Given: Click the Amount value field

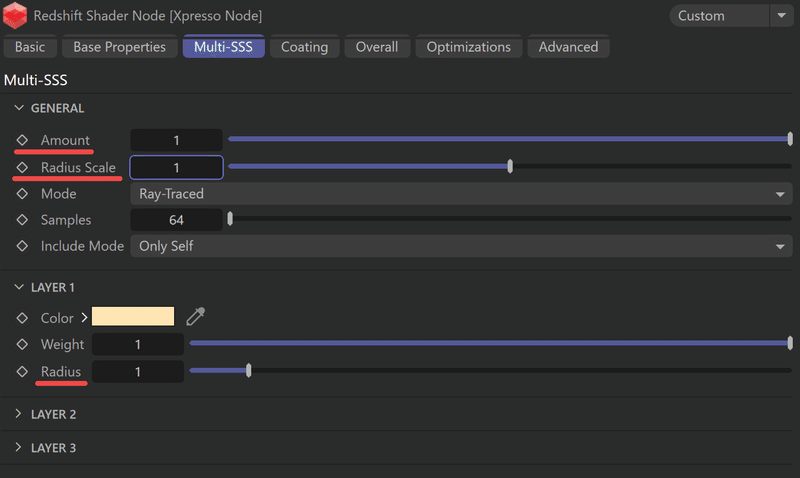Looking at the screenshot, I should point(176,140).
